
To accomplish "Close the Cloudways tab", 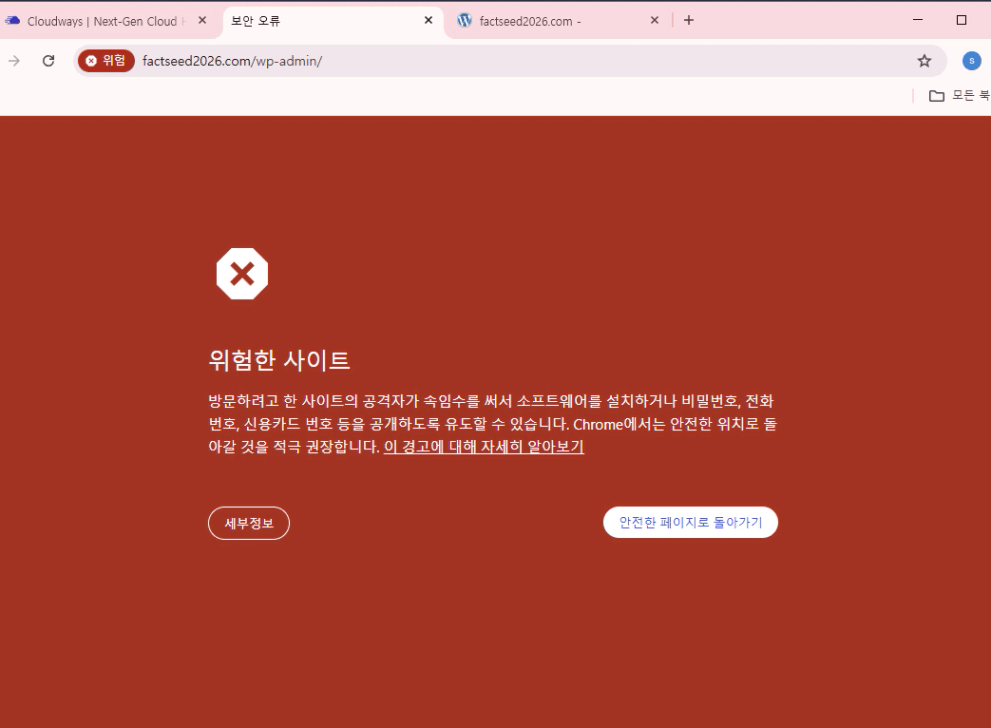I will point(202,20).
